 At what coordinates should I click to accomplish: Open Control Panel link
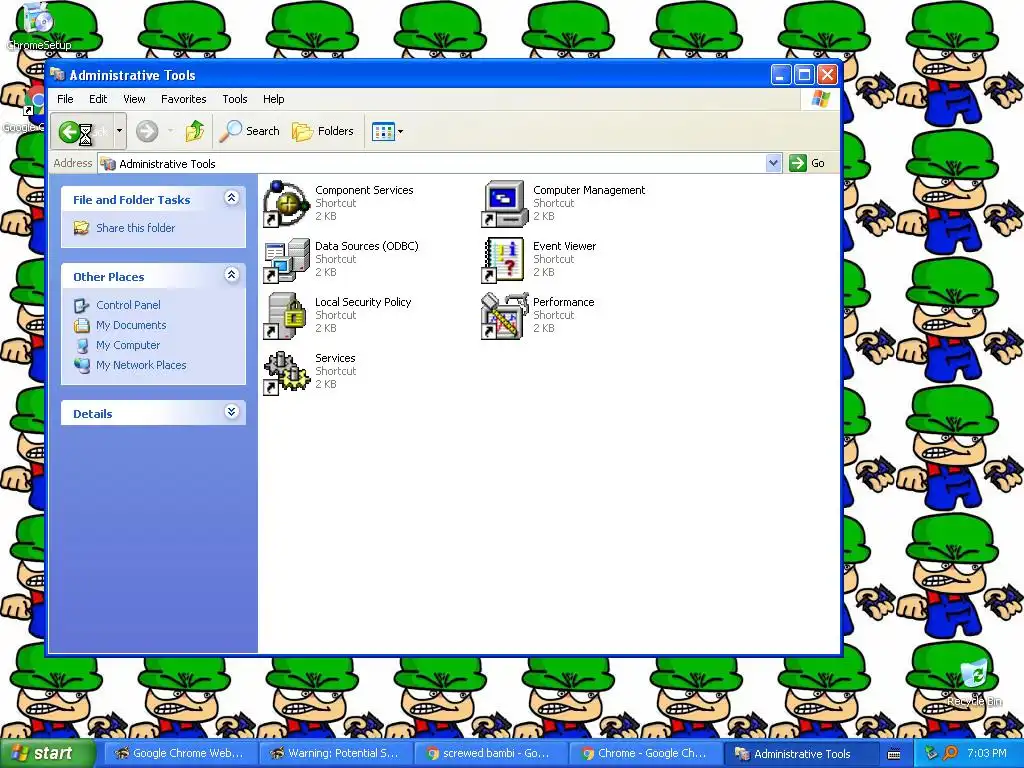pos(128,305)
